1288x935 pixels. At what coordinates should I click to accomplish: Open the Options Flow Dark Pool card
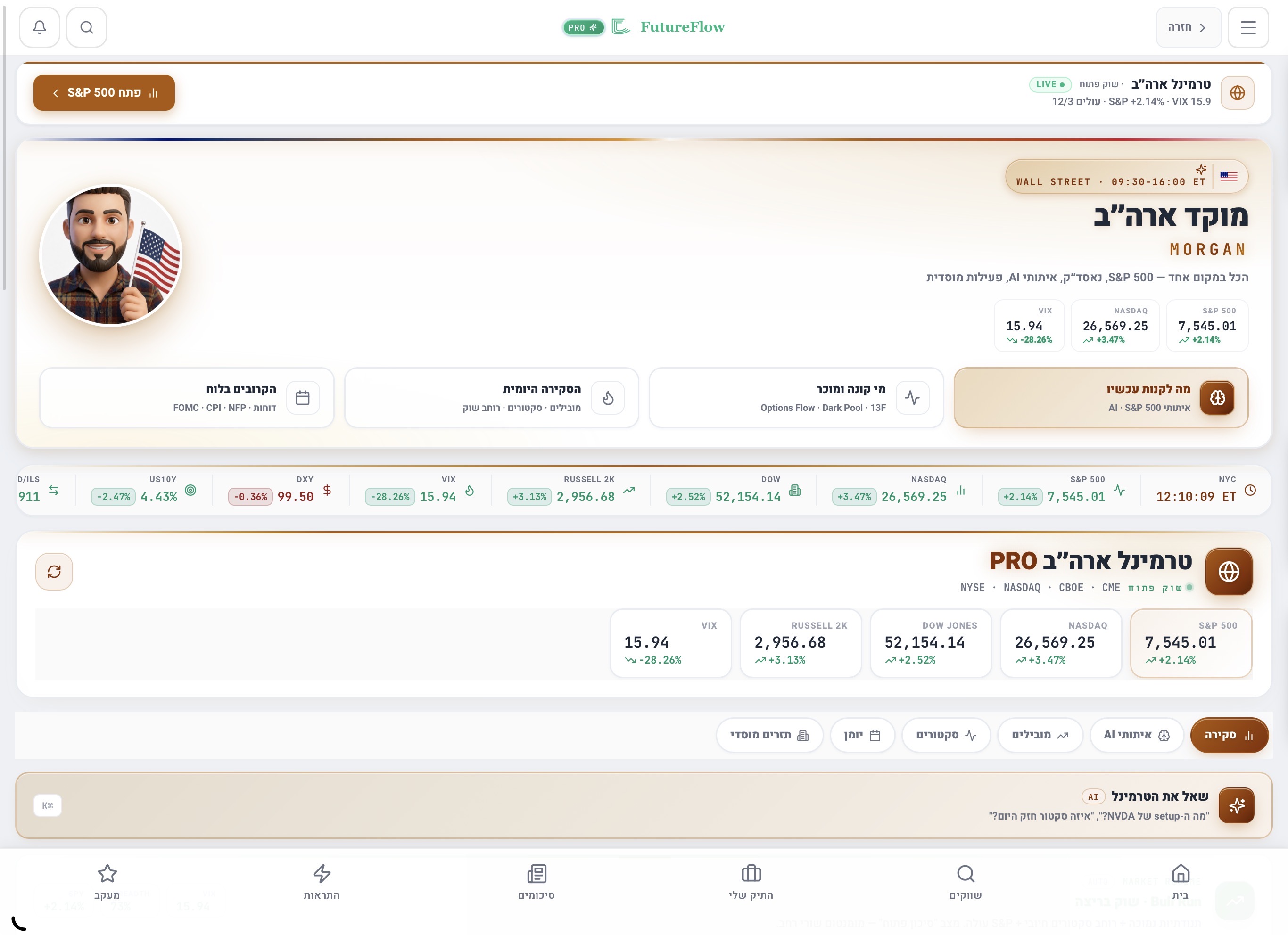point(796,397)
